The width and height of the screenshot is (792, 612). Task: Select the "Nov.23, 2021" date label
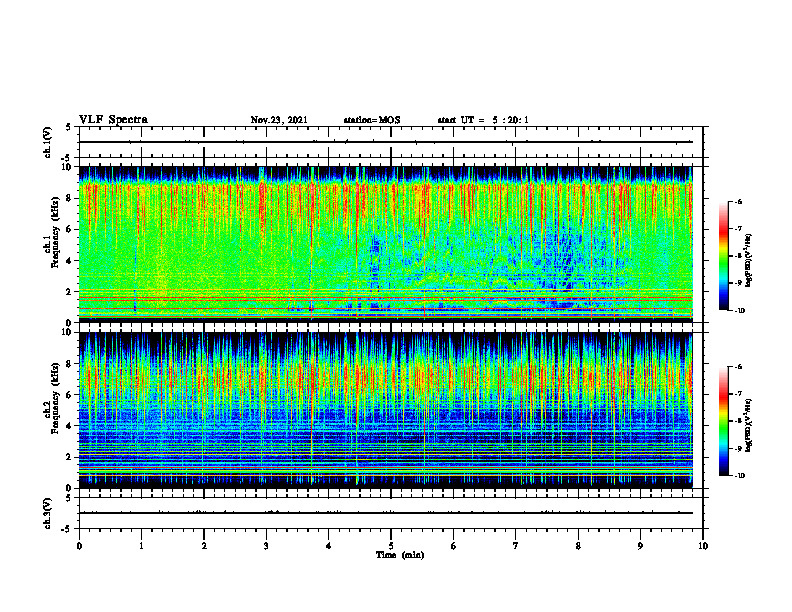(x=279, y=120)
